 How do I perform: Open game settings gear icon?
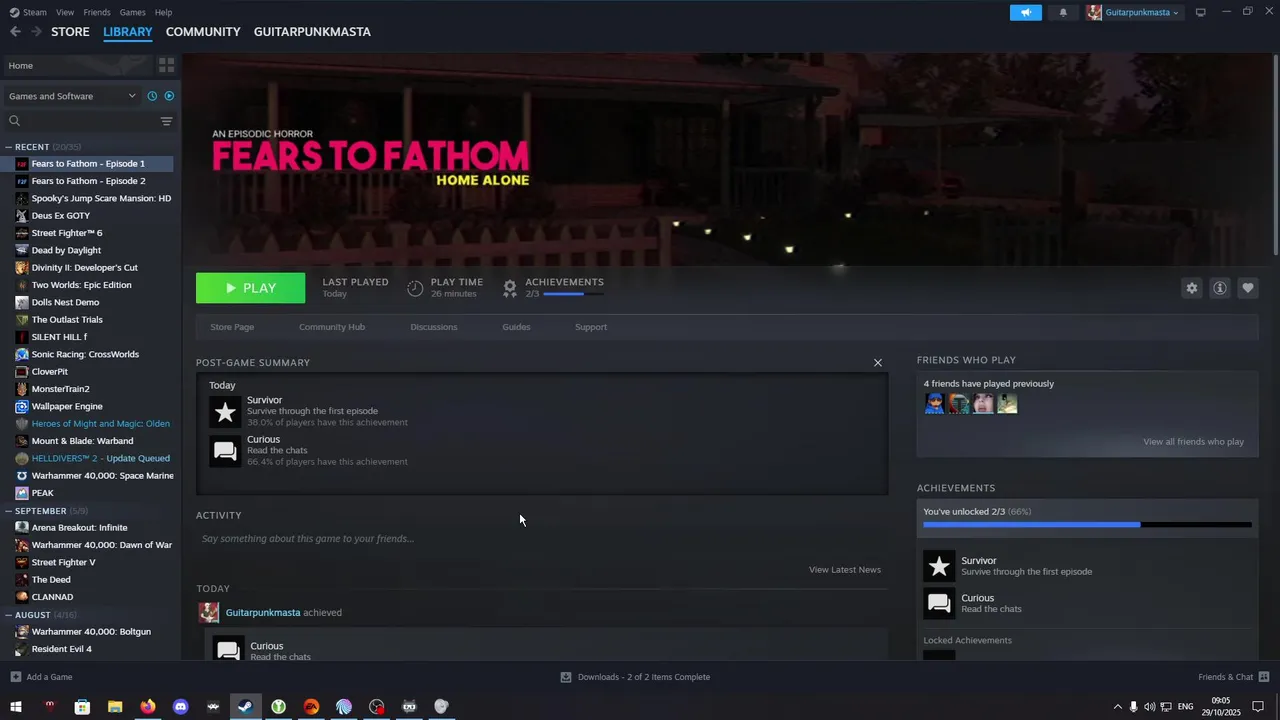click(x=1192, y=288)
